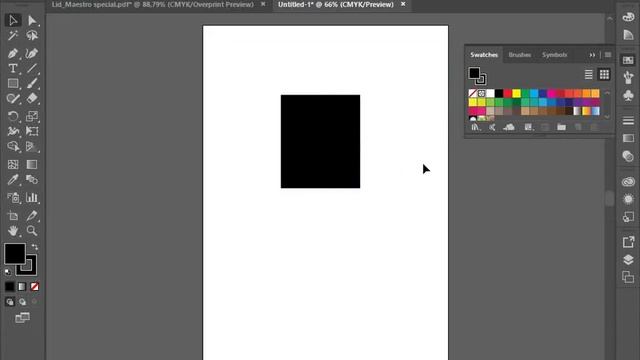Pick the yellow swatch in first row

click(x=516, y=93)
